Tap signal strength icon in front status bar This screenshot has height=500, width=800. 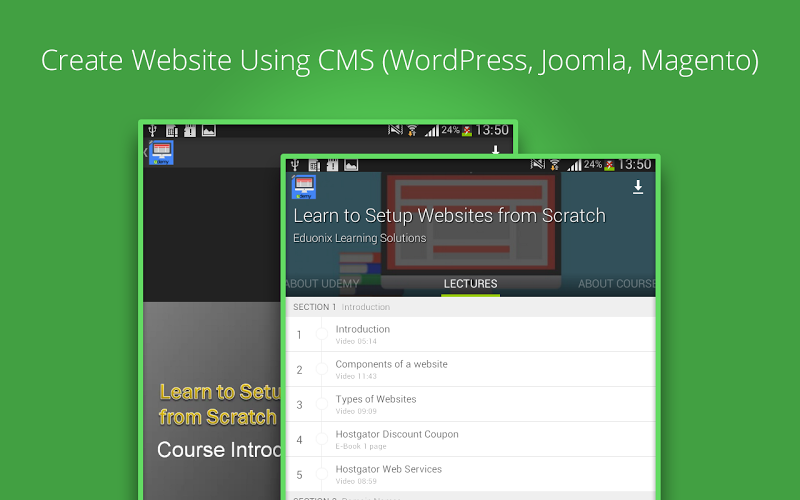pos(574,165)
